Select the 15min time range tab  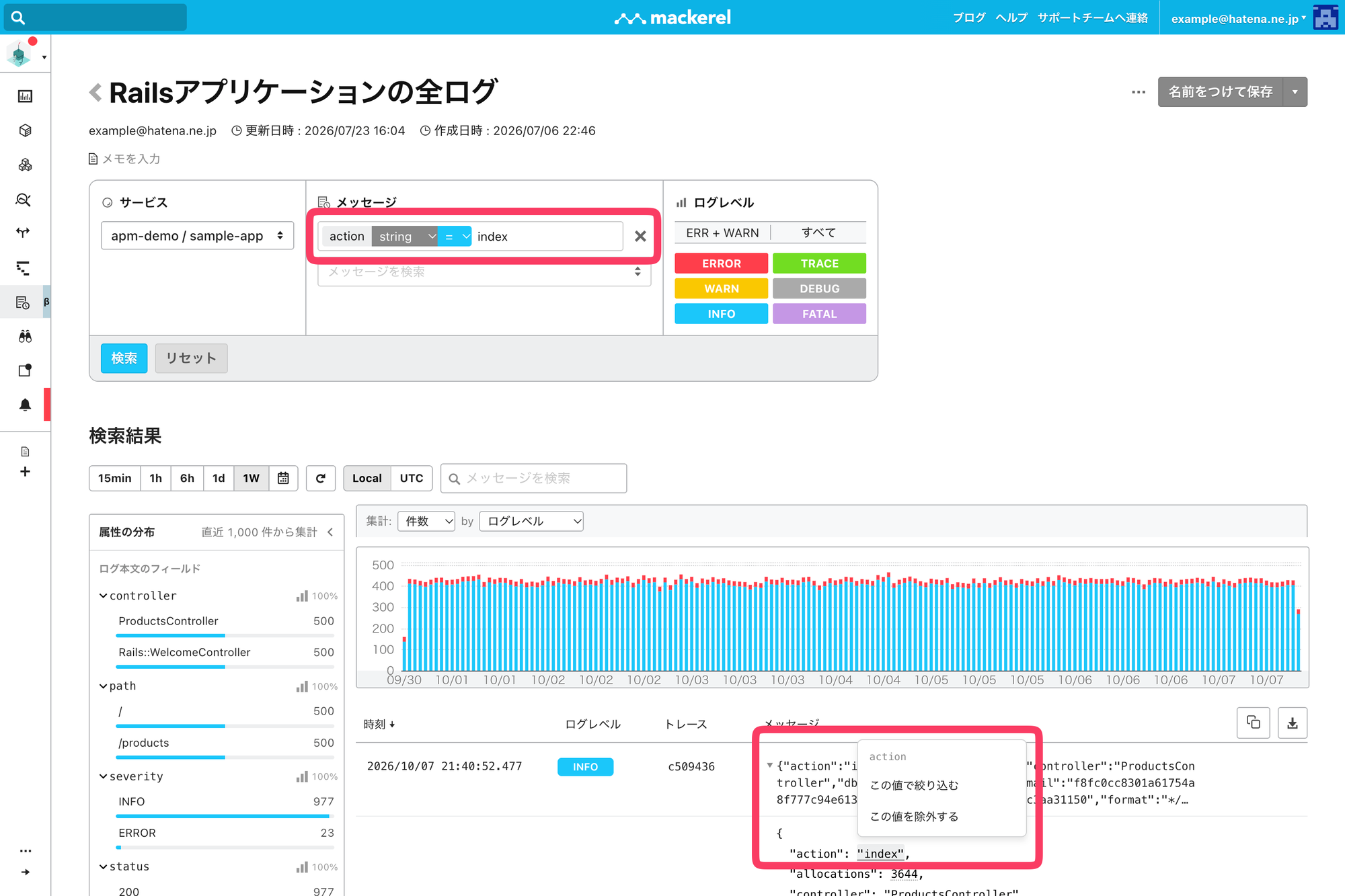115,478
